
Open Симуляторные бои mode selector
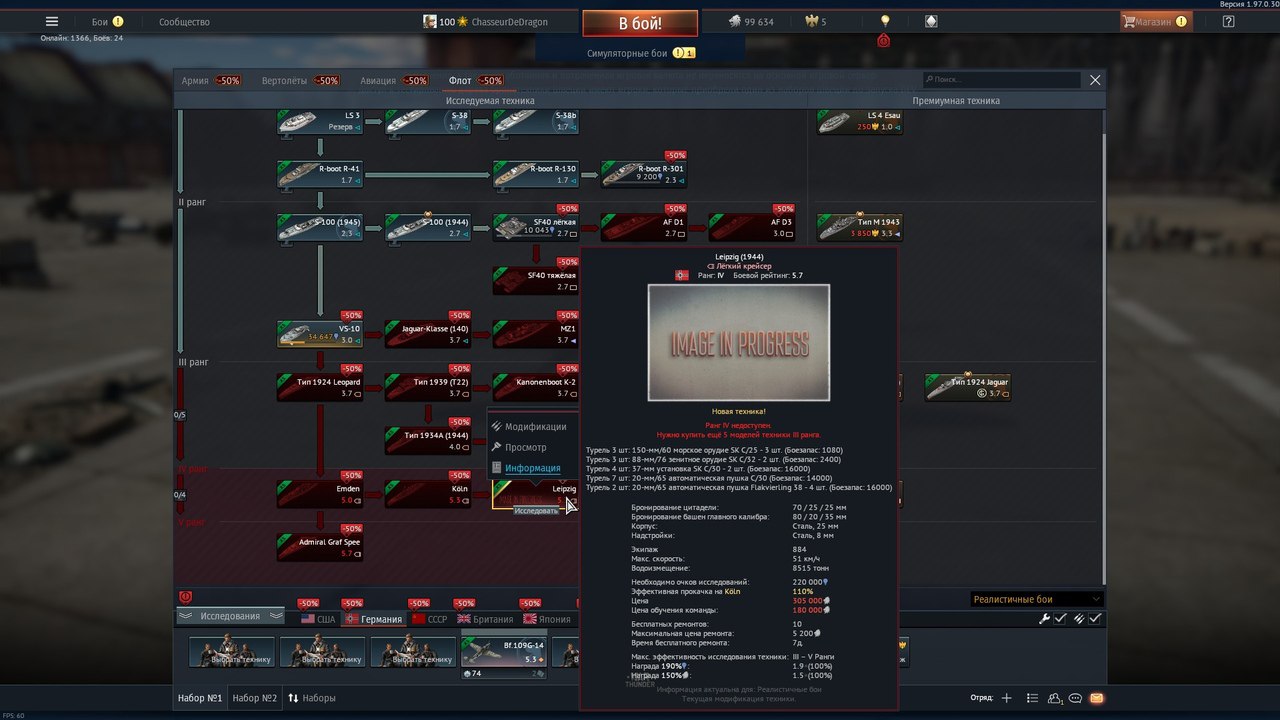(640, 53)
